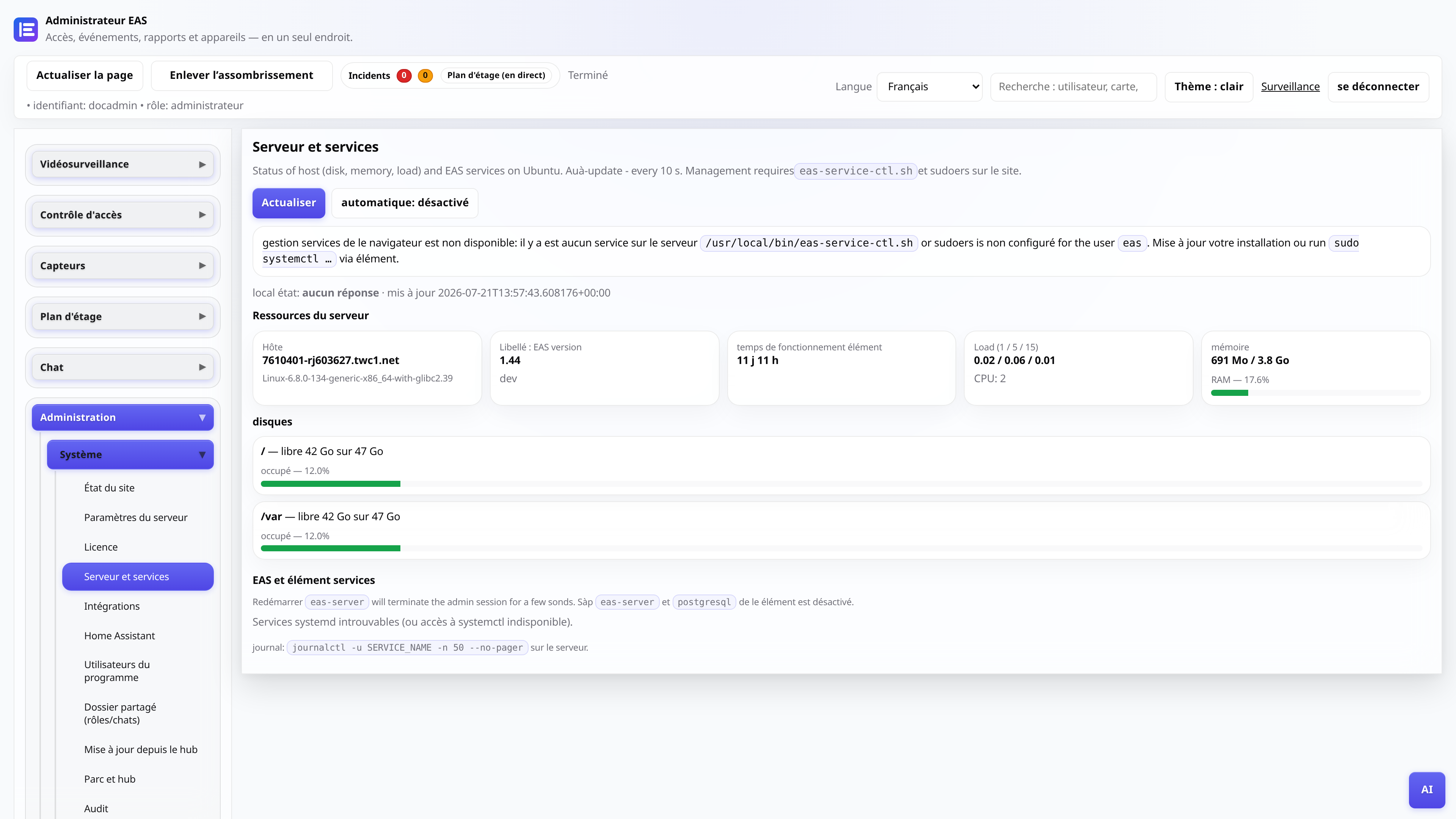This screenshot has height=819, width=1456.
Task: Click the EAS app logo icon
Action: click(26, 30)
